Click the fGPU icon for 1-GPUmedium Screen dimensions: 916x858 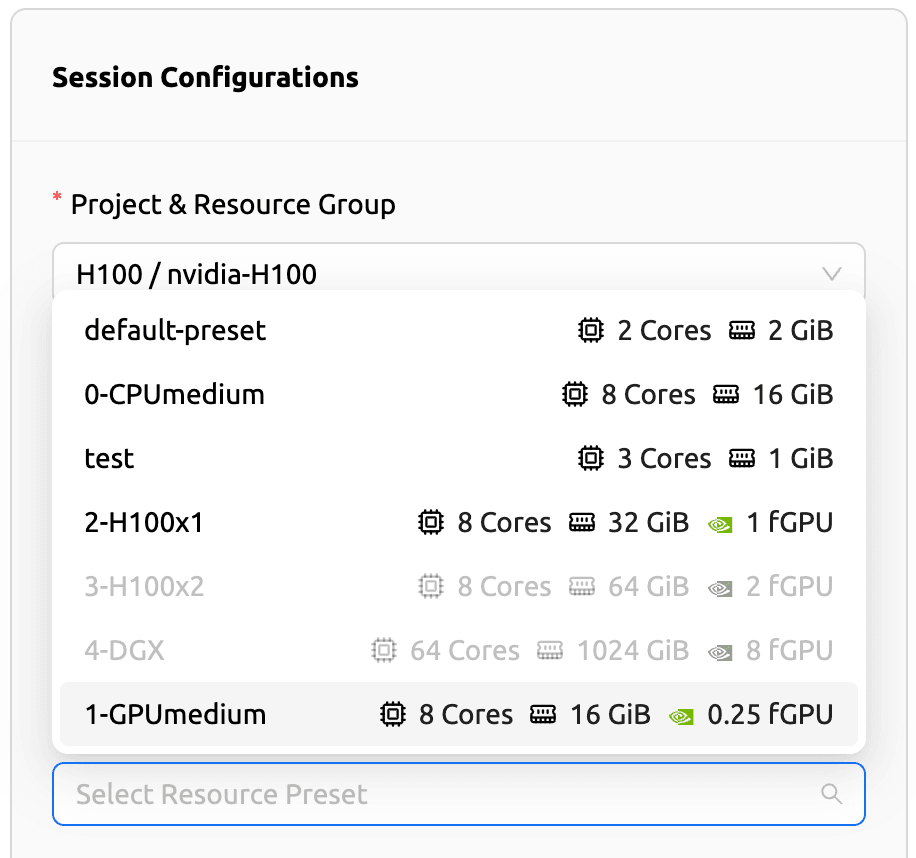tap(682, 714)
